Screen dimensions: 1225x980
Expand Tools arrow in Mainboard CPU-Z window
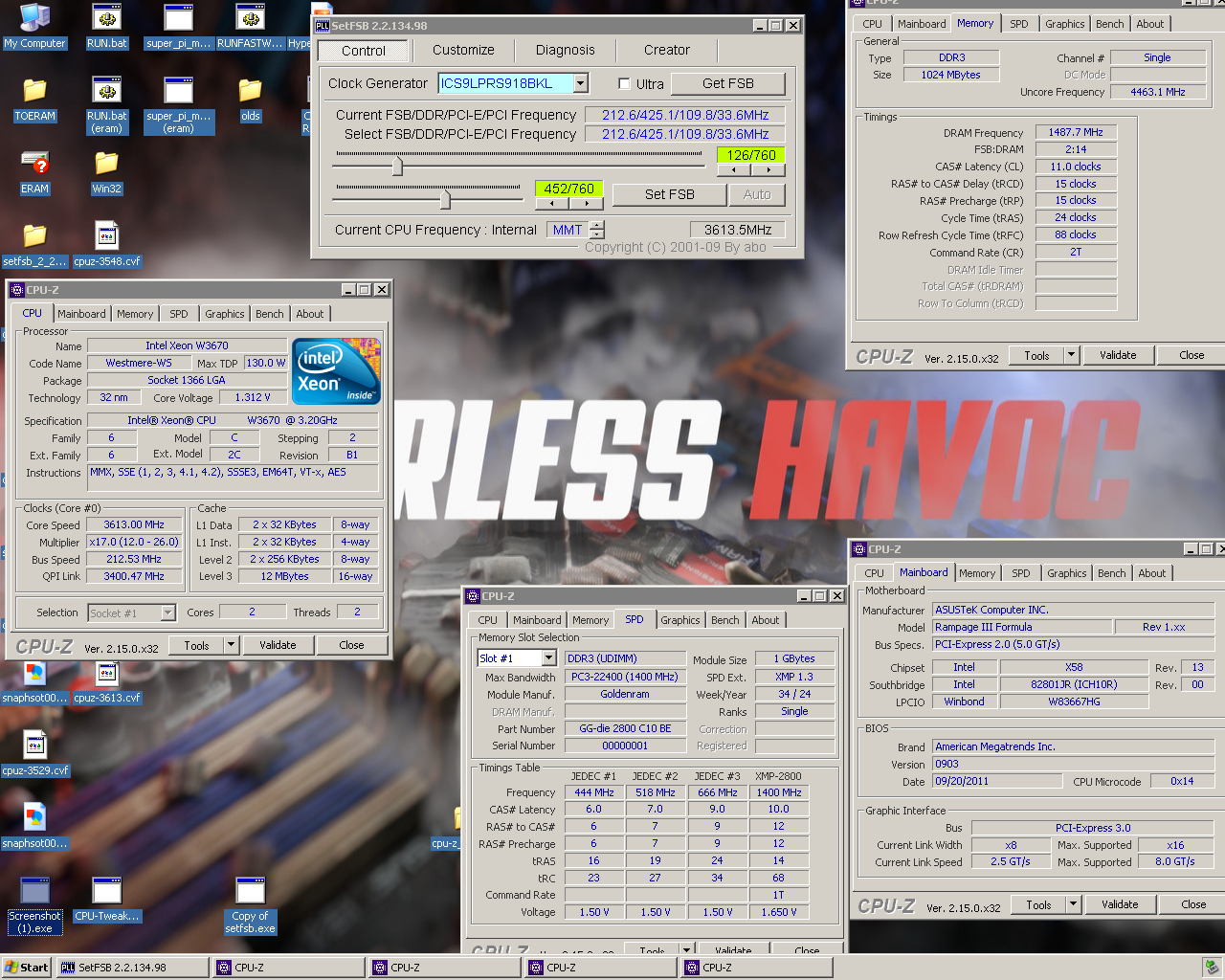tap(1073, 904)
